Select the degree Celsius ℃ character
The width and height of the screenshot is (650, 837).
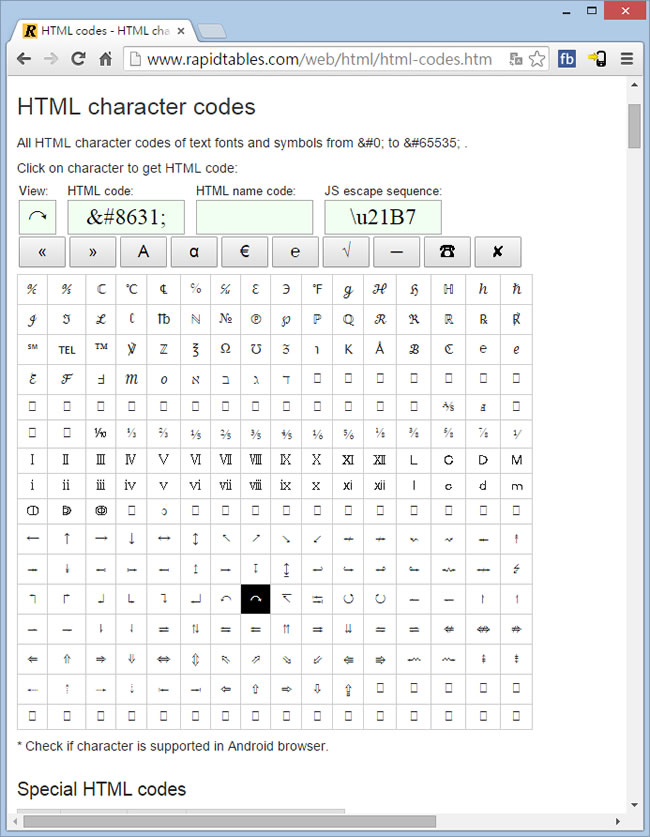tap(131, 289)
